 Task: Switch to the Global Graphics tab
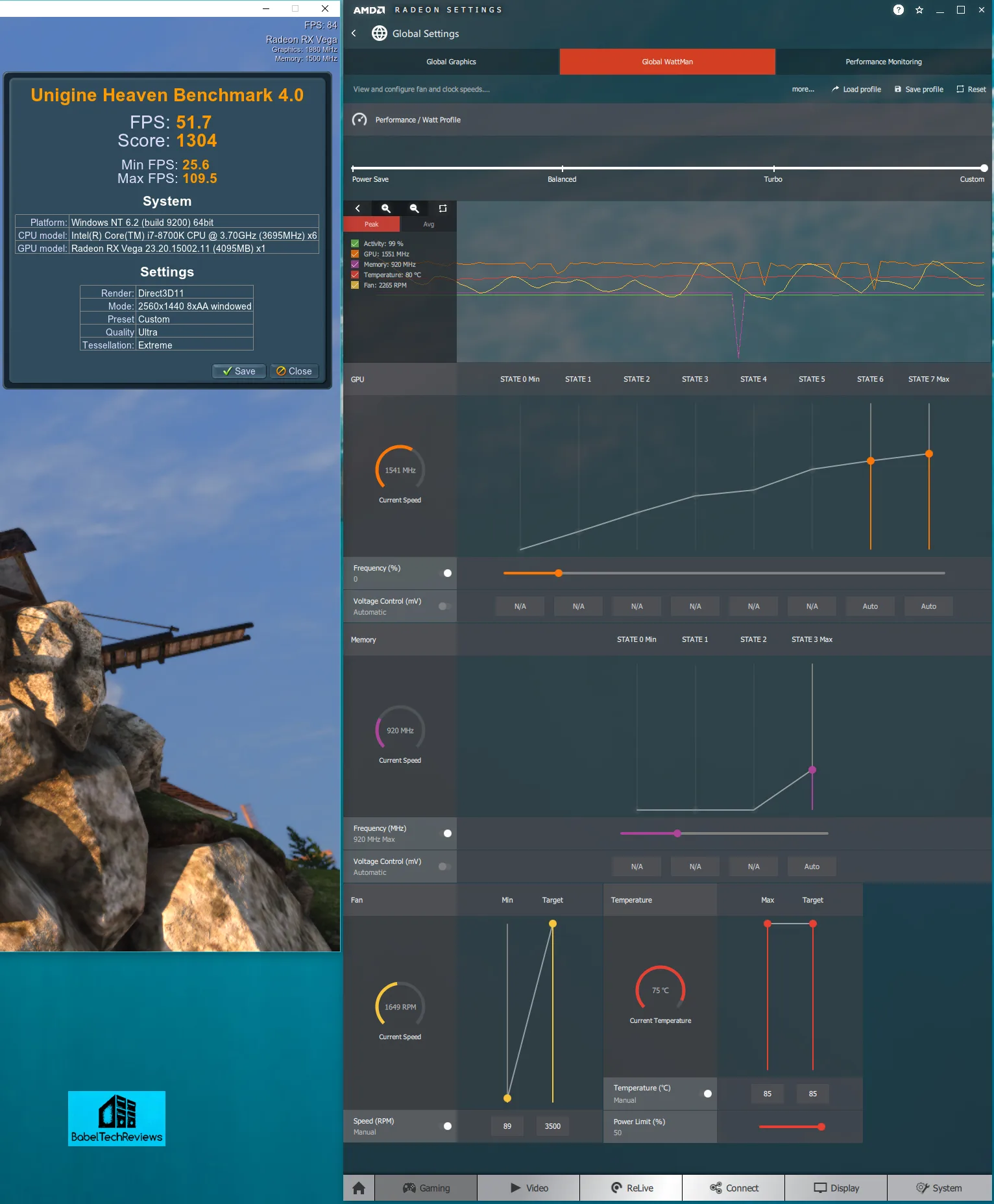(x=451, y=62)
